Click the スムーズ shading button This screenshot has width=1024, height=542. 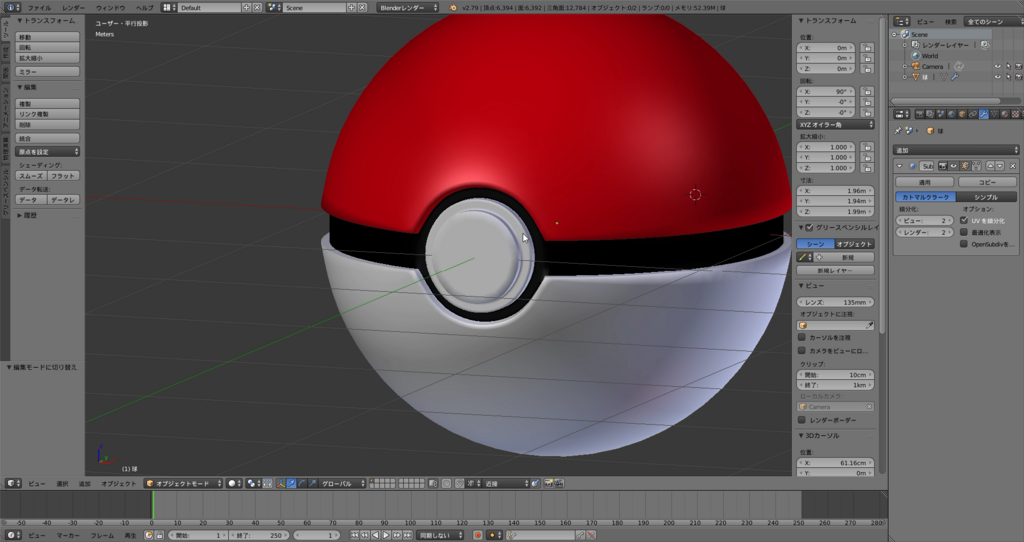(x=31, y=176)
